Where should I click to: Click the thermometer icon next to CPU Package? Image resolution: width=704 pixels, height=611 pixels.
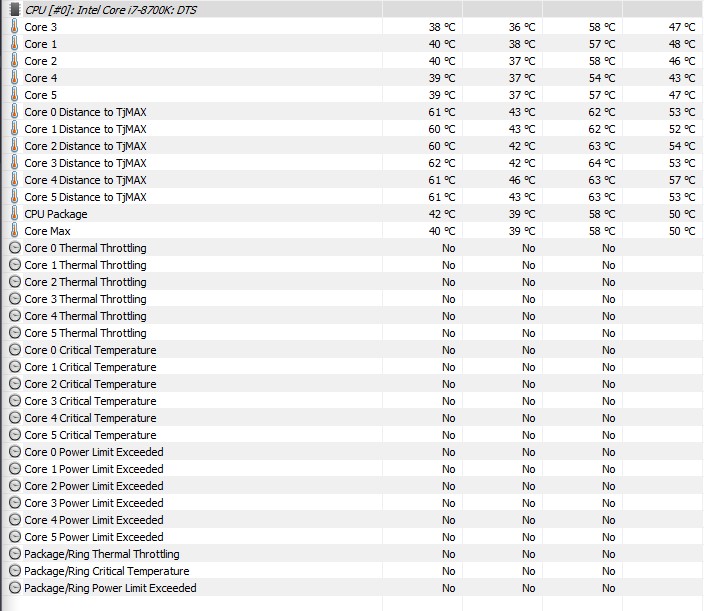14,214
